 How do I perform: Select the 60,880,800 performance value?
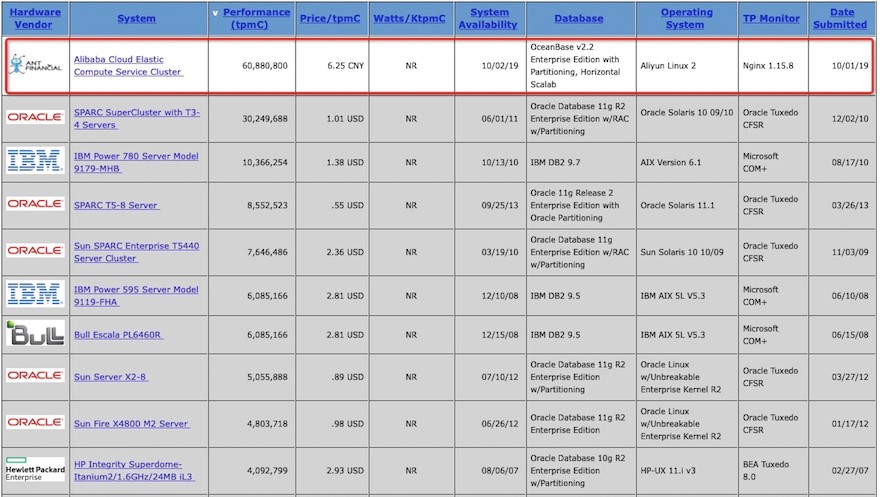point(265,66)
